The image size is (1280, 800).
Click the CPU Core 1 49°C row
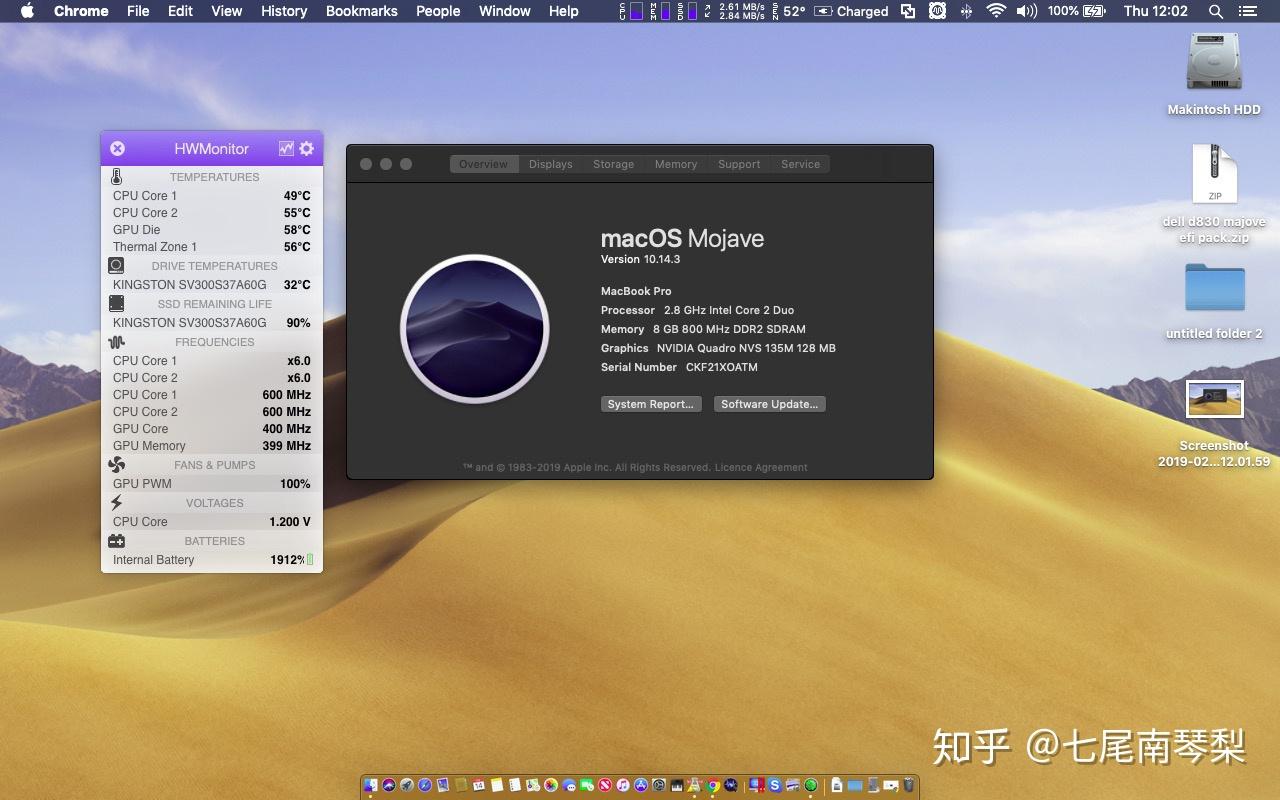(212, 196)
